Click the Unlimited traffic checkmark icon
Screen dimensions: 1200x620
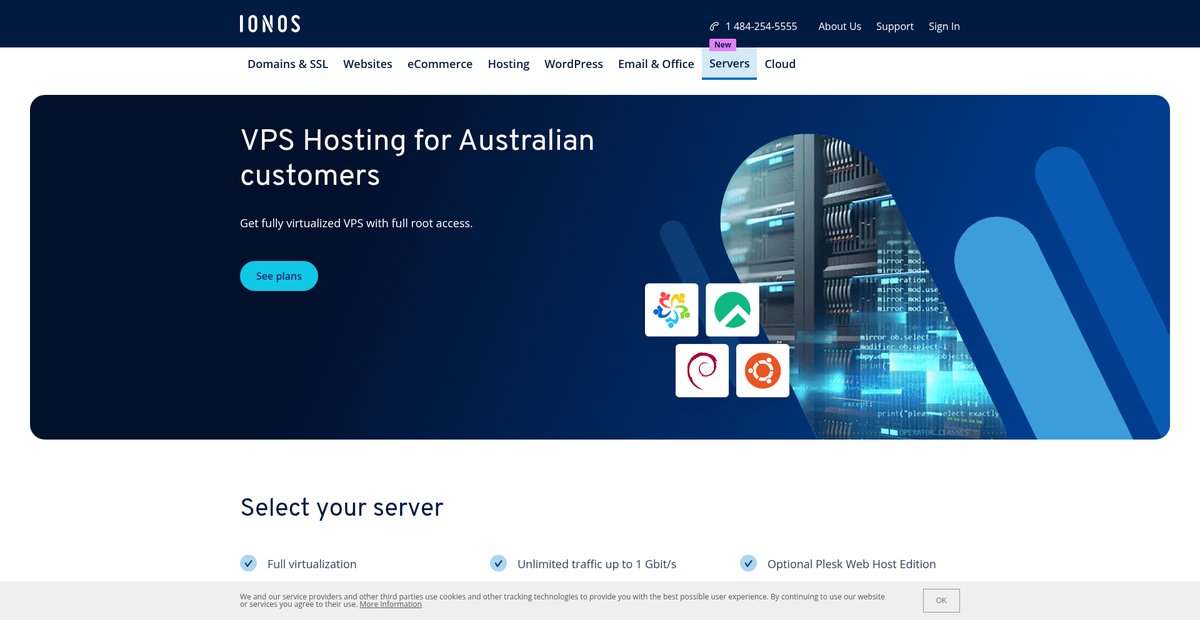(x=498, y=563)
